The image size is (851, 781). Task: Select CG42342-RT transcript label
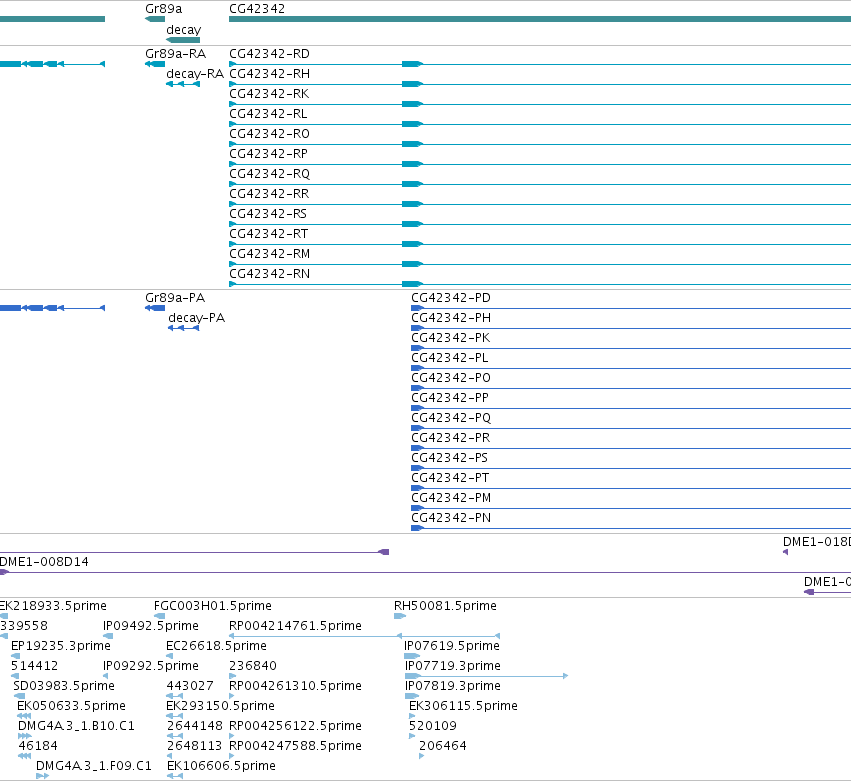(268, 234)
